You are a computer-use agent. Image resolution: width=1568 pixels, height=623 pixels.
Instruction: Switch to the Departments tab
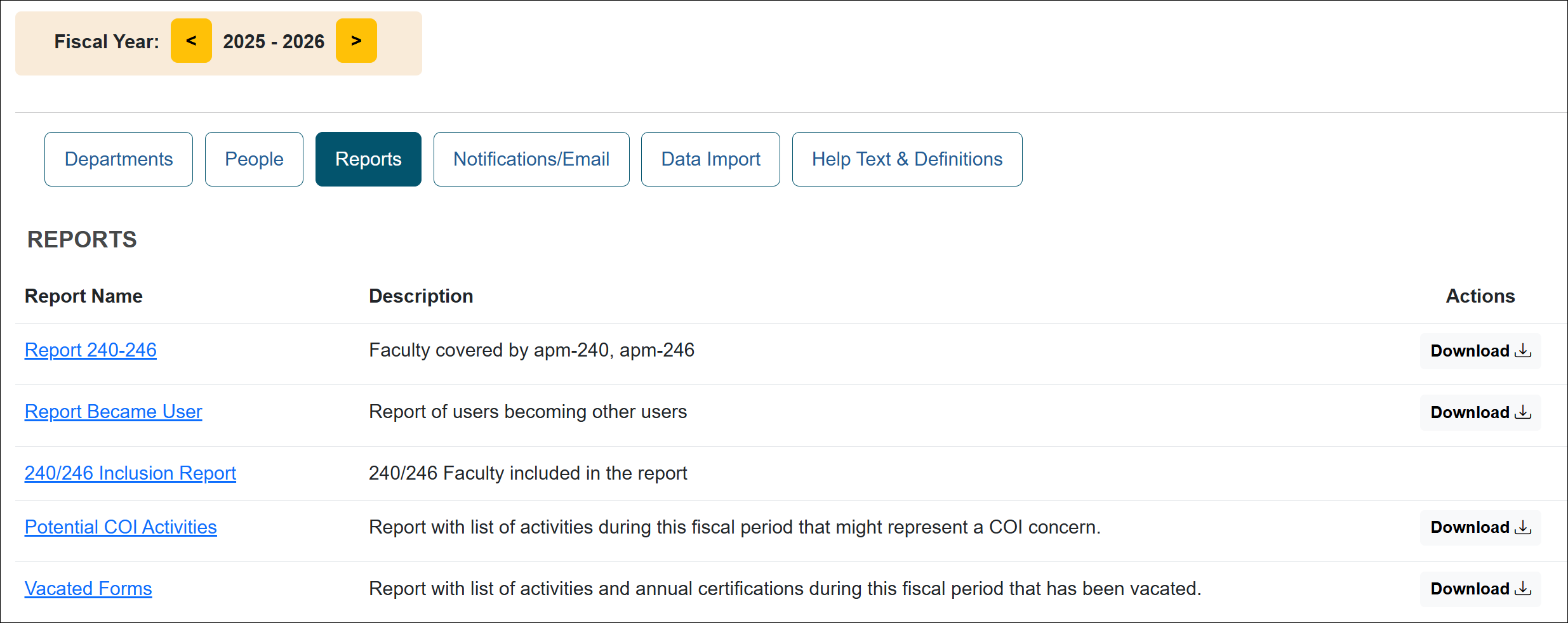point(119,159)
